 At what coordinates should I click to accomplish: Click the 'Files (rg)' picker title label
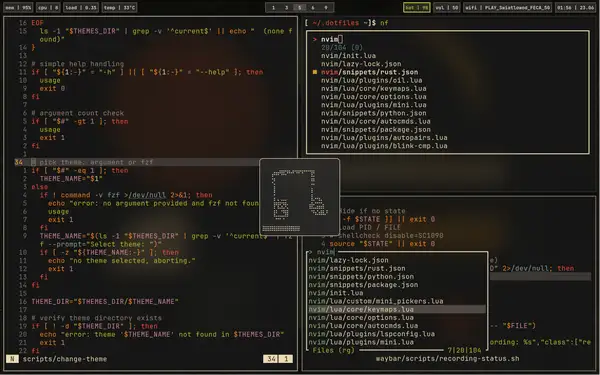(x=334, y=350)
